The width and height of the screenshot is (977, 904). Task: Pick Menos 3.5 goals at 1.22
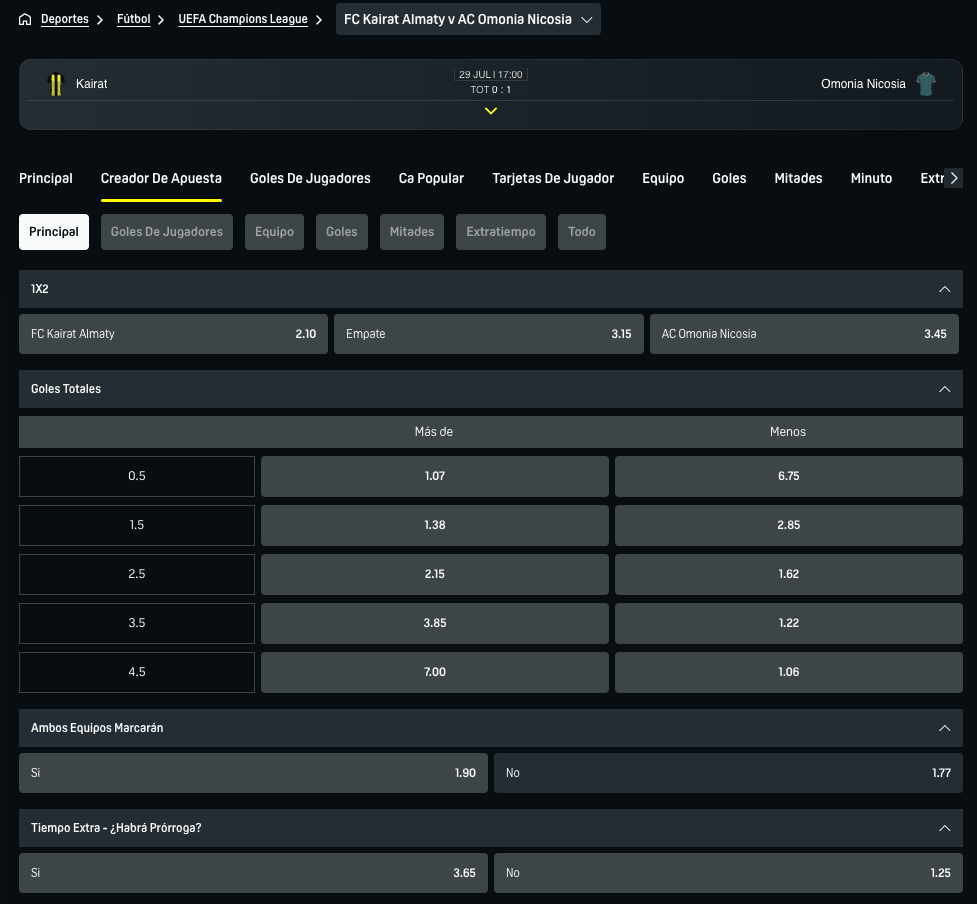tap(789, 623)
